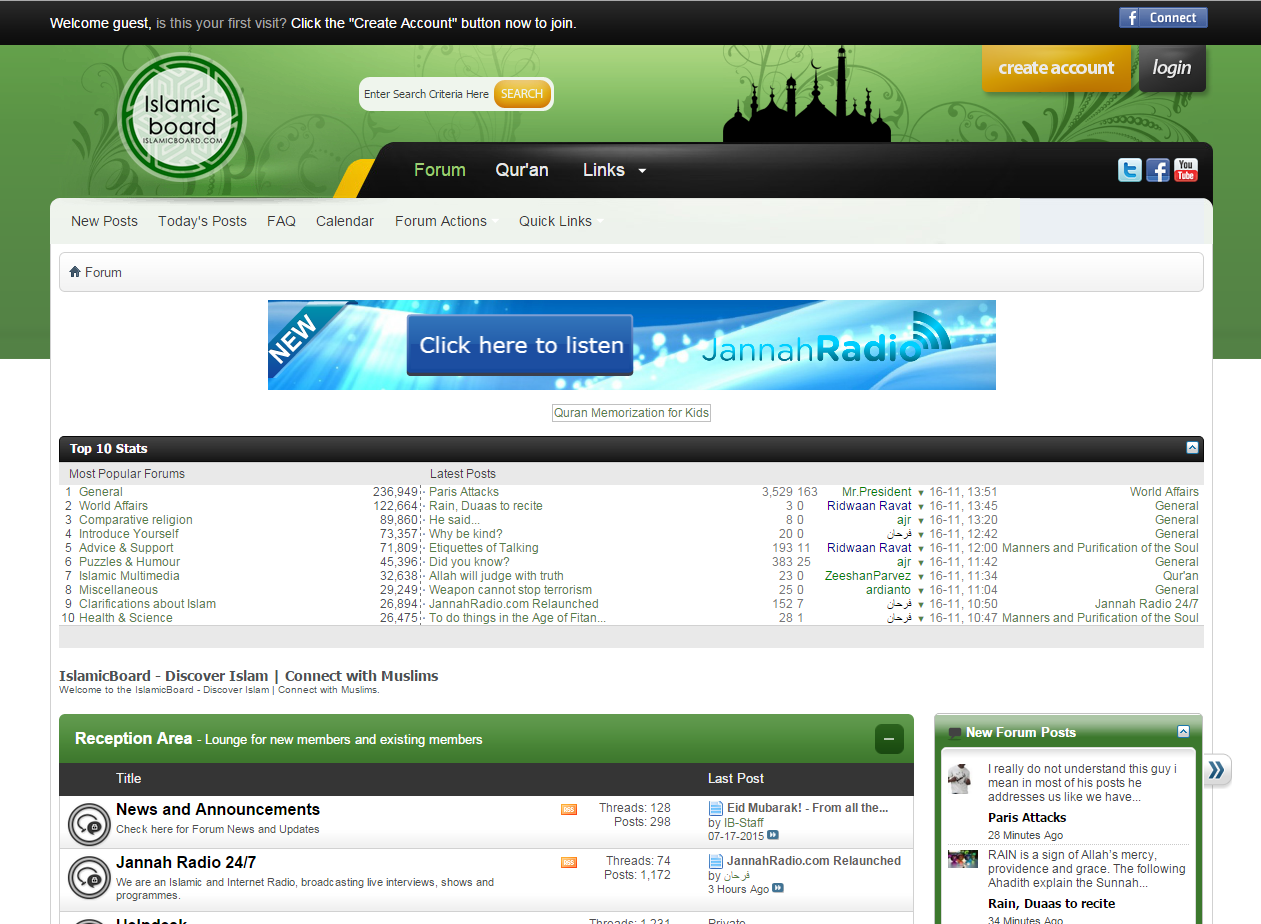This screenshot has height=924, width=1261.
Task: Open the Twitter icon in header
Action: pyautogui.click(x=1129, y=170)
